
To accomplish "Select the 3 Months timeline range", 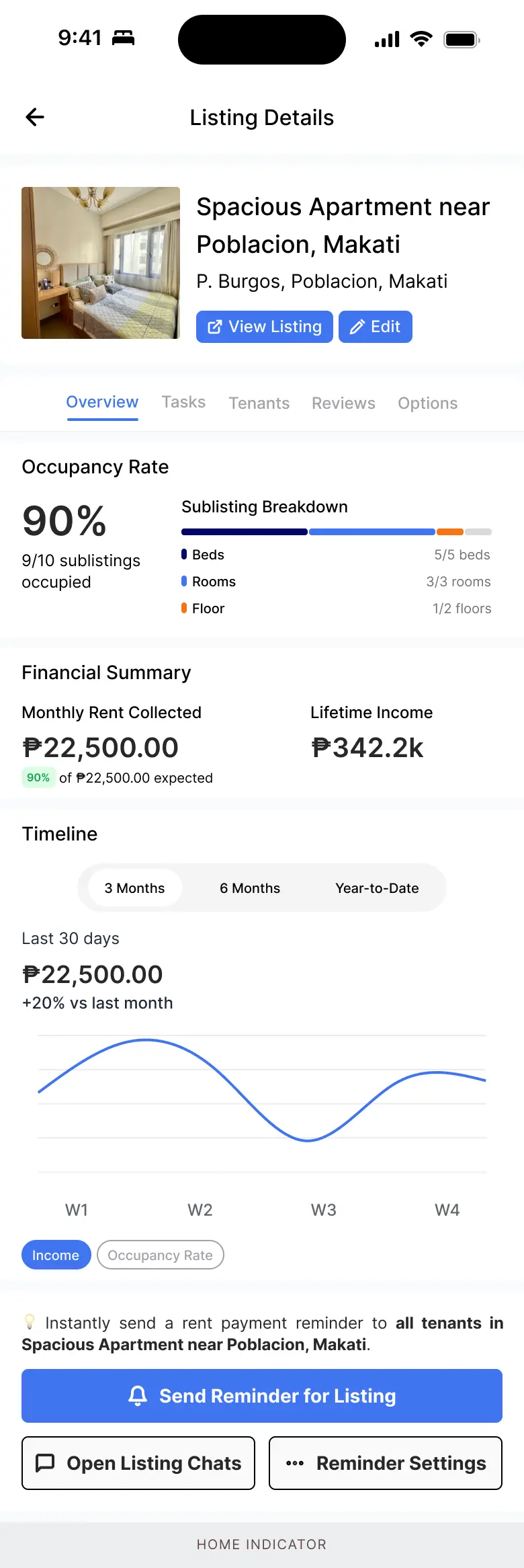I will pos(134,888).
